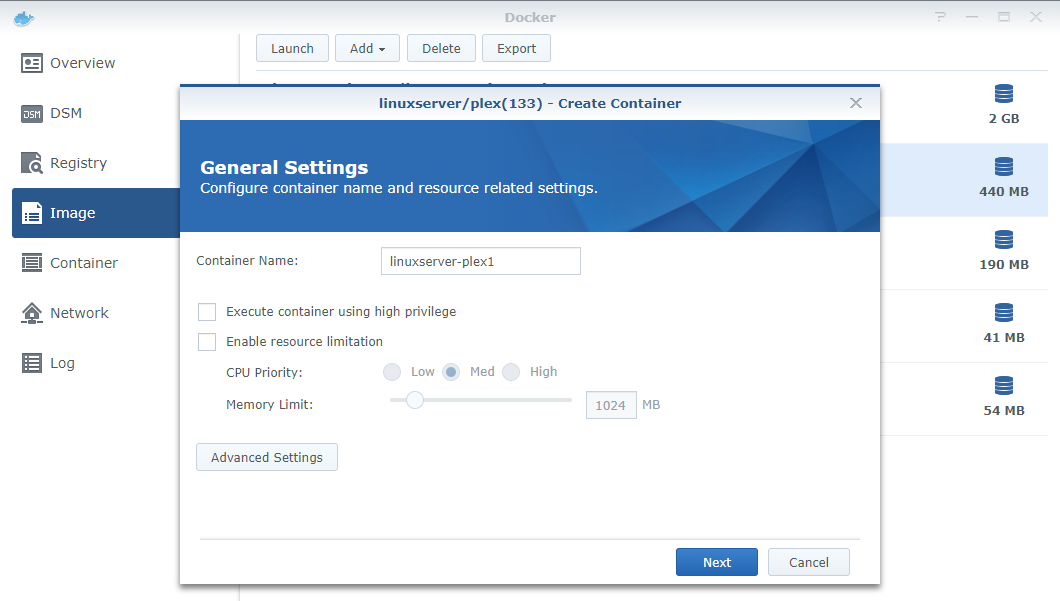Click the database icon above 54 MB
Image resolution: width=1060 pixels, height=601 pixels.
[1004, 386]
